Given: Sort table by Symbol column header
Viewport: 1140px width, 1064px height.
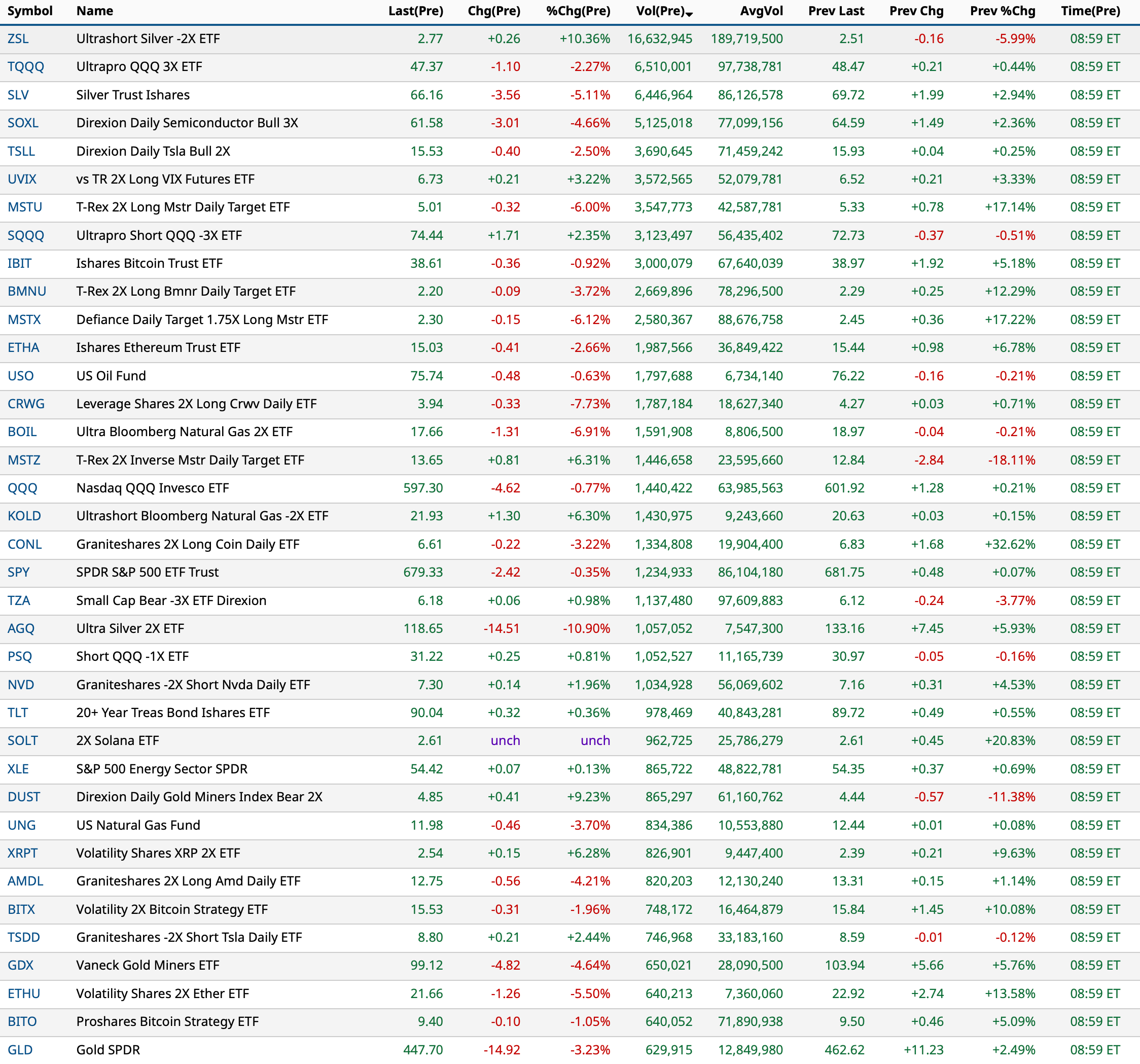Looking at the screenshot, I should tap(30, 11).
